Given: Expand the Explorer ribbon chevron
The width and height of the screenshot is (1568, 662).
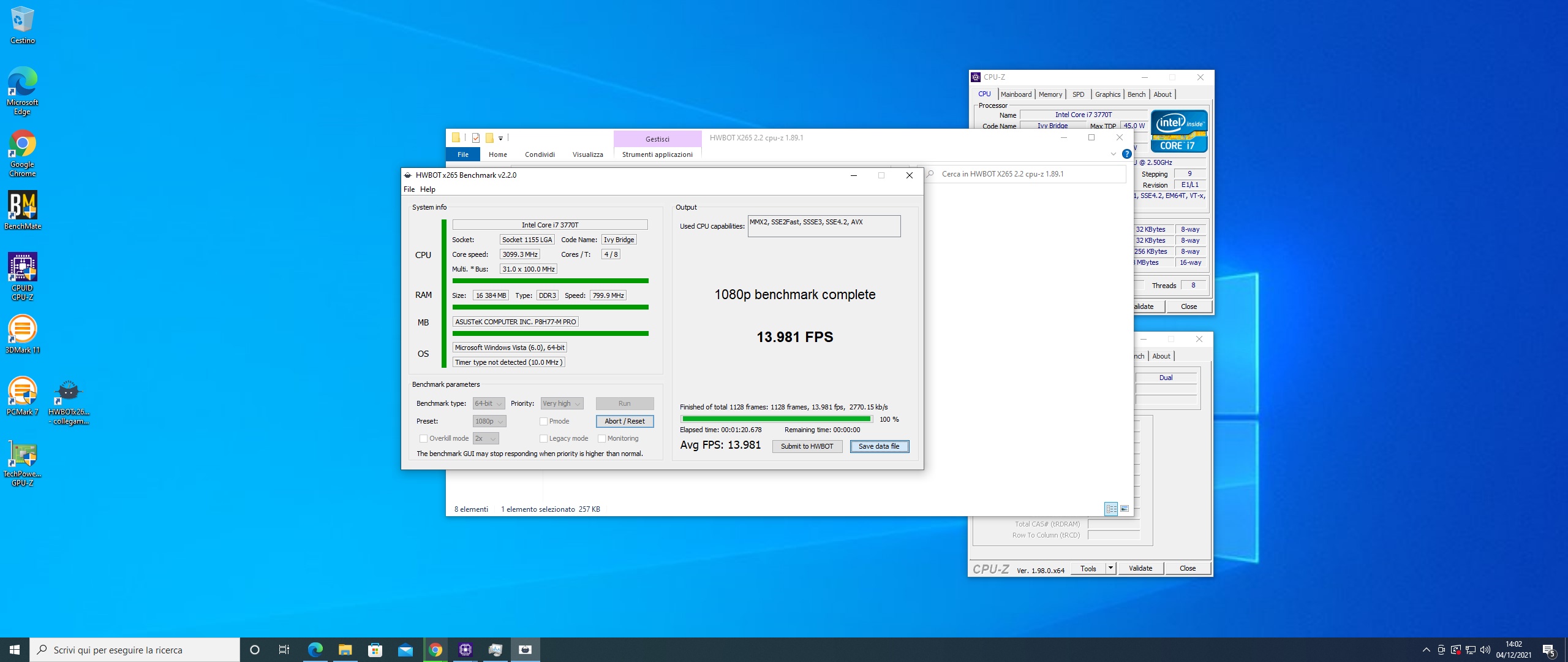Looking at the screenshot, I should 1114,154.
